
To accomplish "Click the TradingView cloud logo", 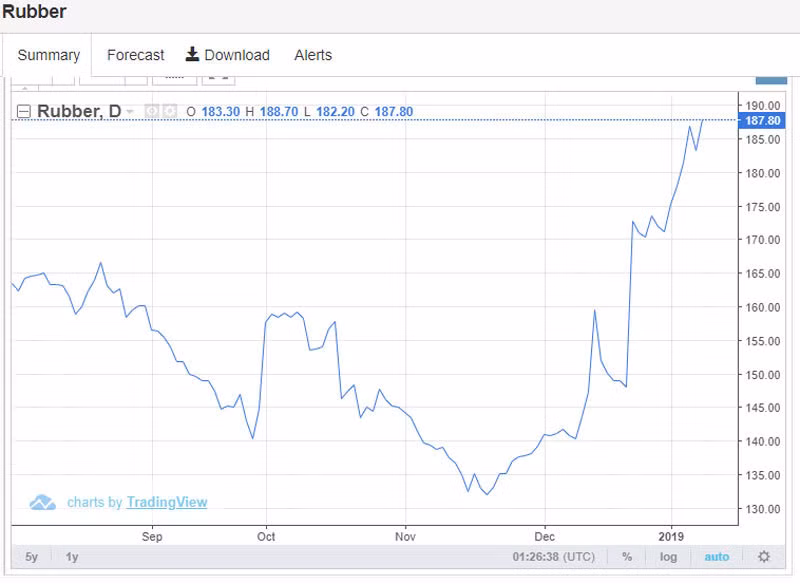I will coord(42,502).
